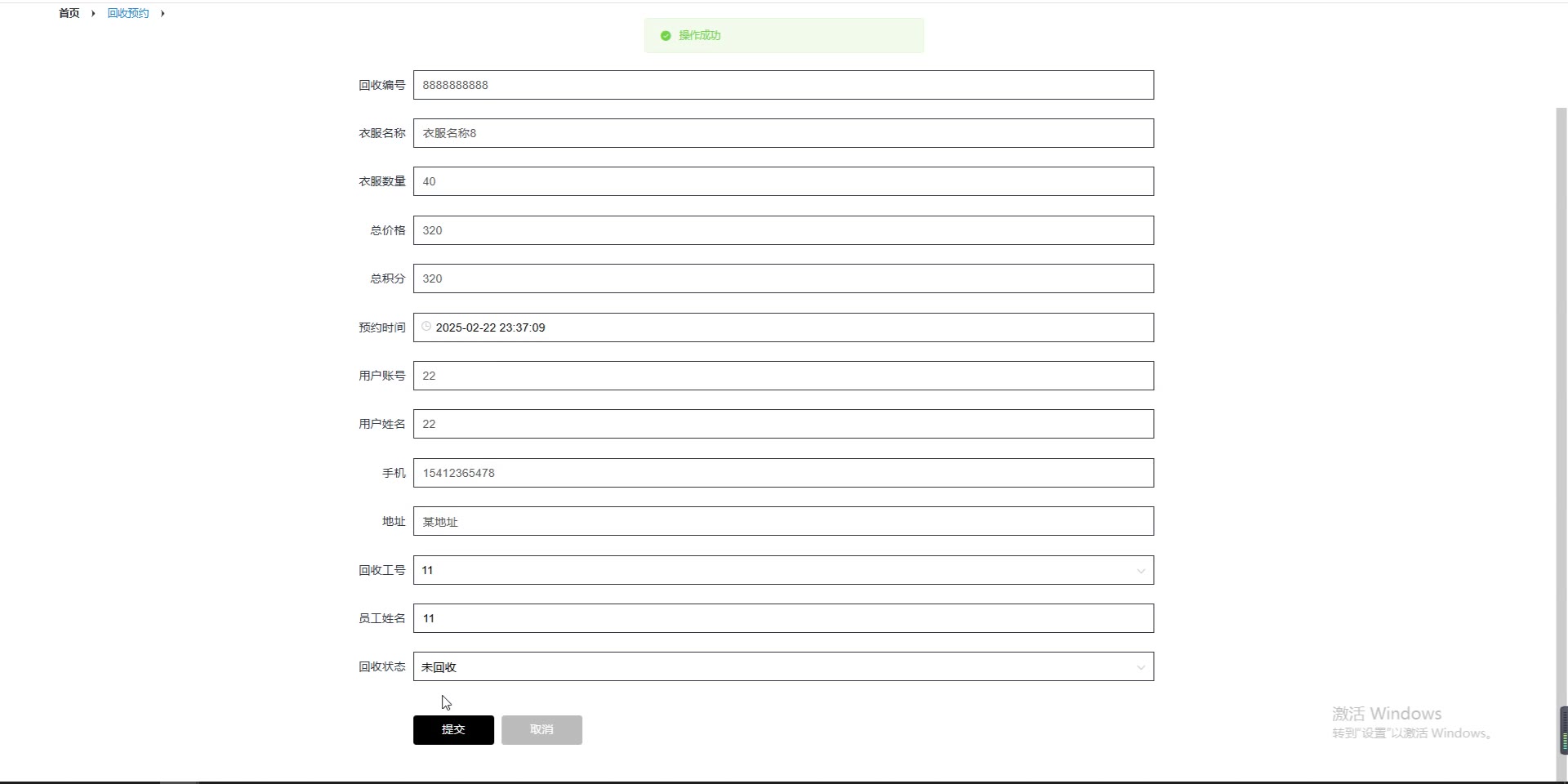Click the 员工姓名 input field

(783, 618)
